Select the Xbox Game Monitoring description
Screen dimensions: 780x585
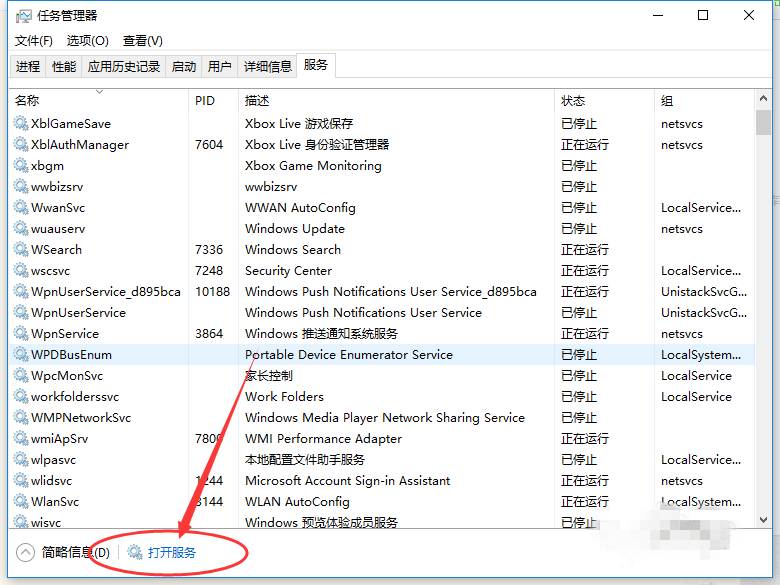313,166
